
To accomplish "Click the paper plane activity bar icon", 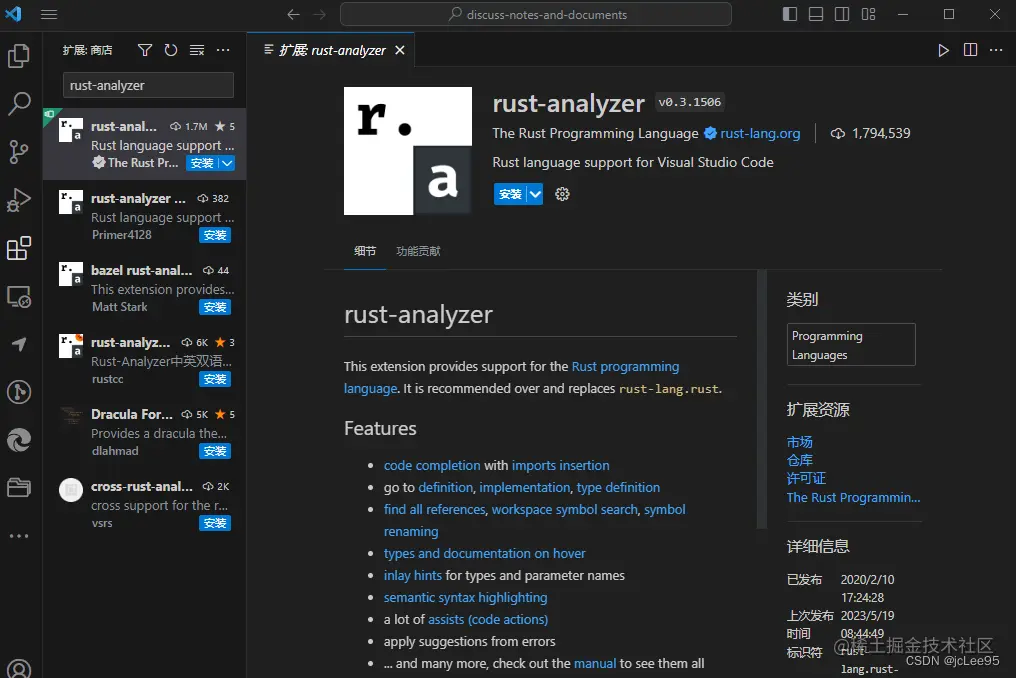I will pyautogui.click(x=19, y=344).
